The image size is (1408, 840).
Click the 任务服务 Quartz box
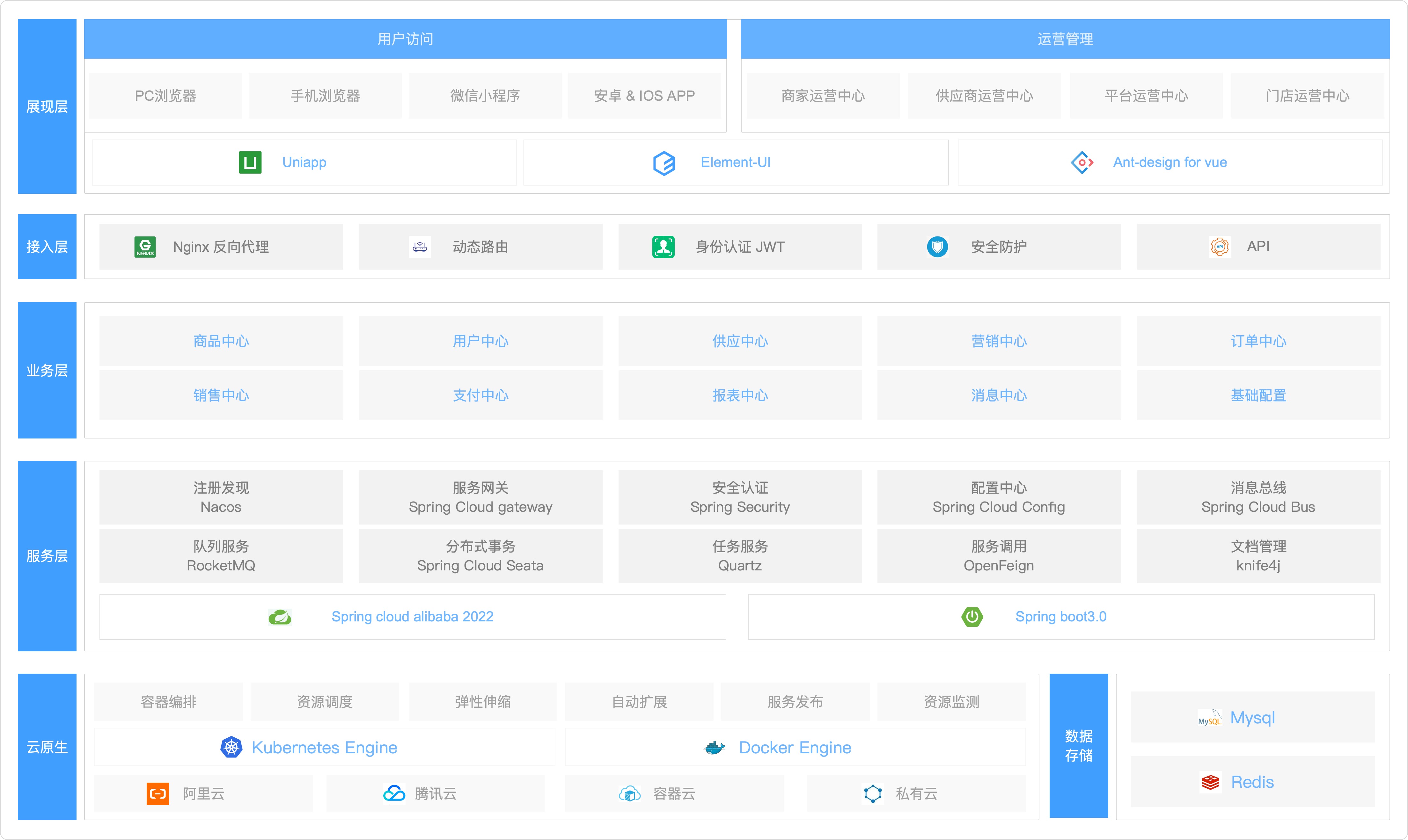(x=740, y=556)
